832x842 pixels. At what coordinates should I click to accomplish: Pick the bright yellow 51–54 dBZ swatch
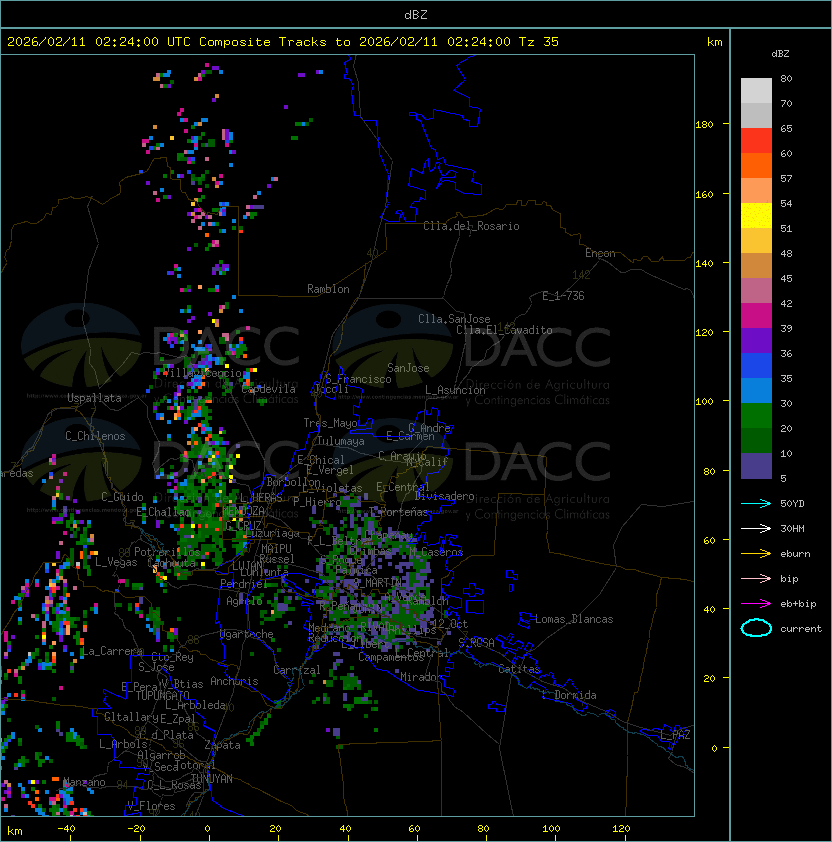pos(756,216)
